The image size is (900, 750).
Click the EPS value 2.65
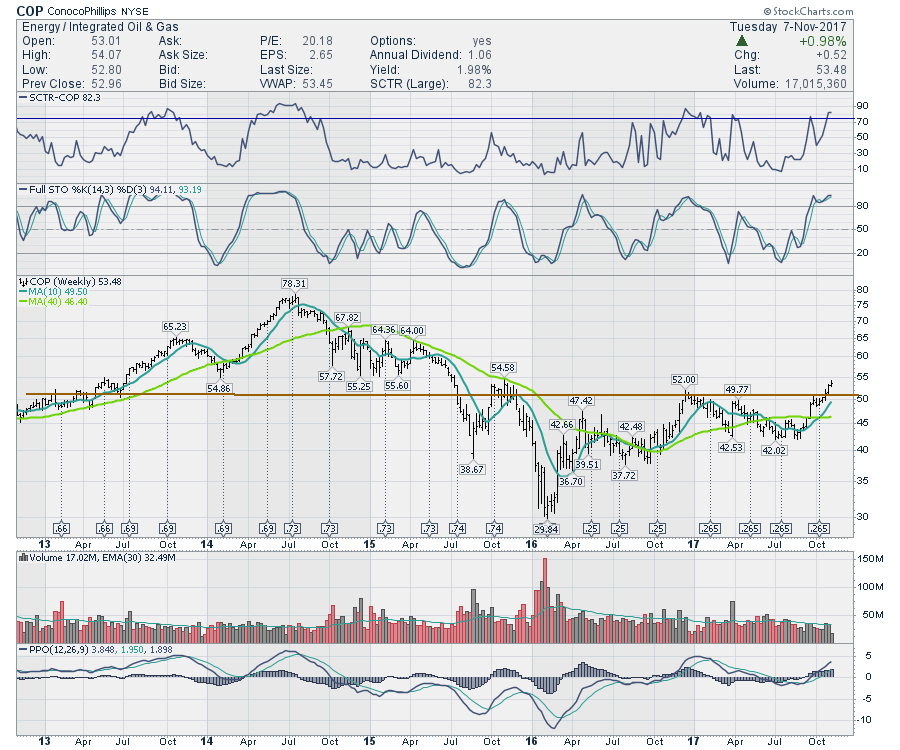pyautogui.click(x=321, y=55)
